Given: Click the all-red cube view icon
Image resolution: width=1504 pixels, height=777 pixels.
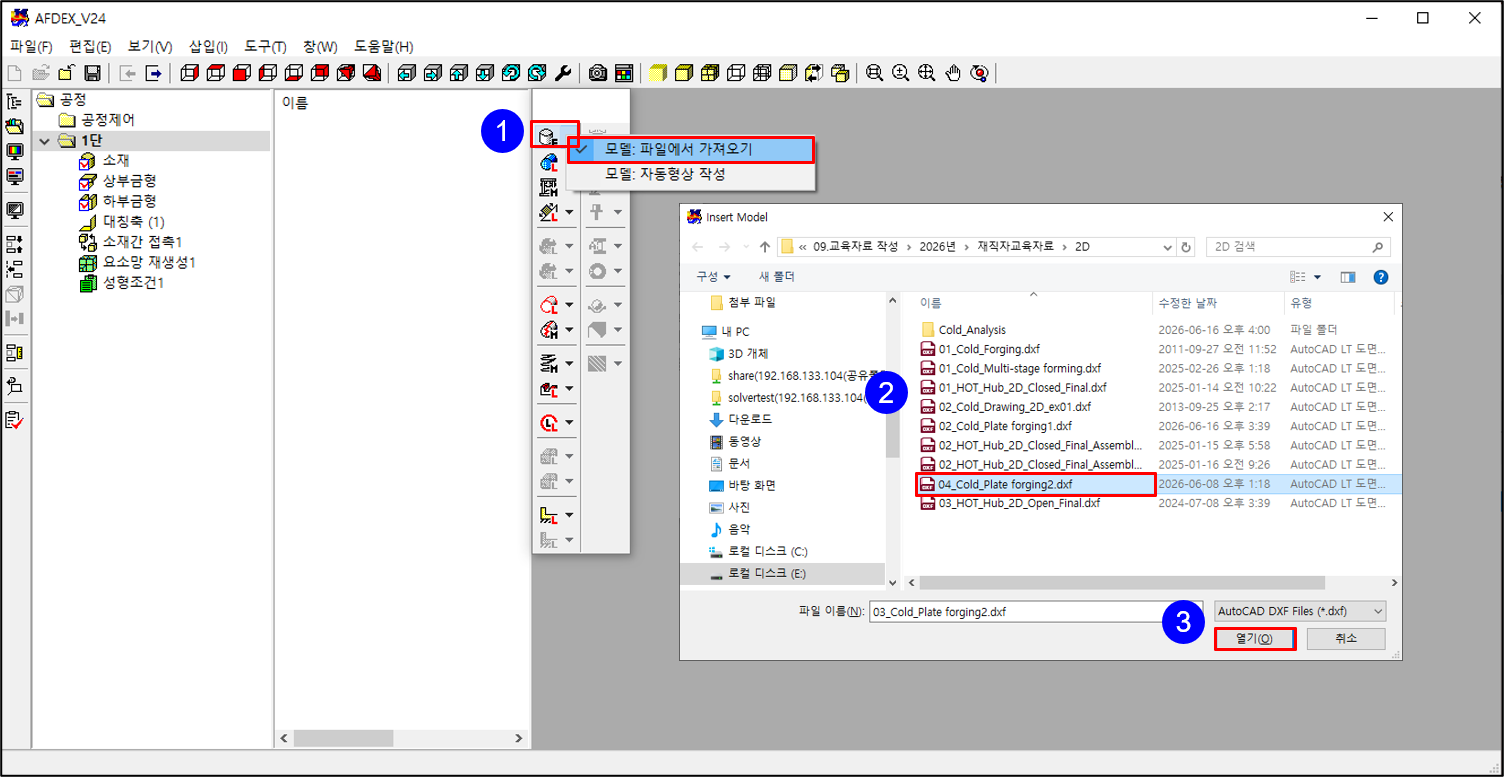Looking at the screenshot, I should [241, 73].
